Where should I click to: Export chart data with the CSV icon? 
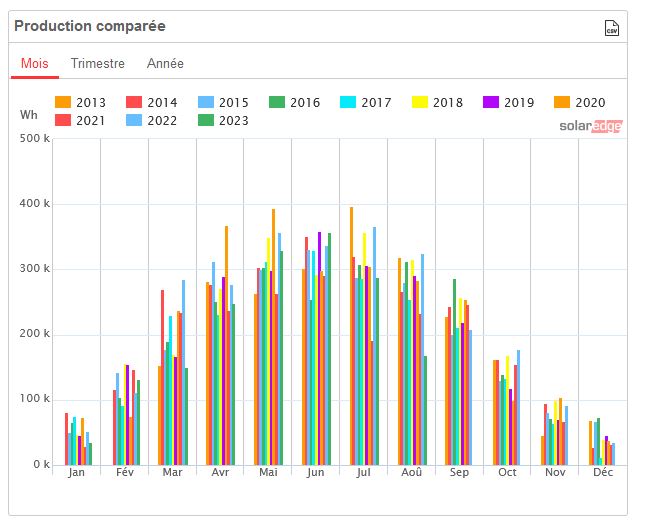pos(612,28)
